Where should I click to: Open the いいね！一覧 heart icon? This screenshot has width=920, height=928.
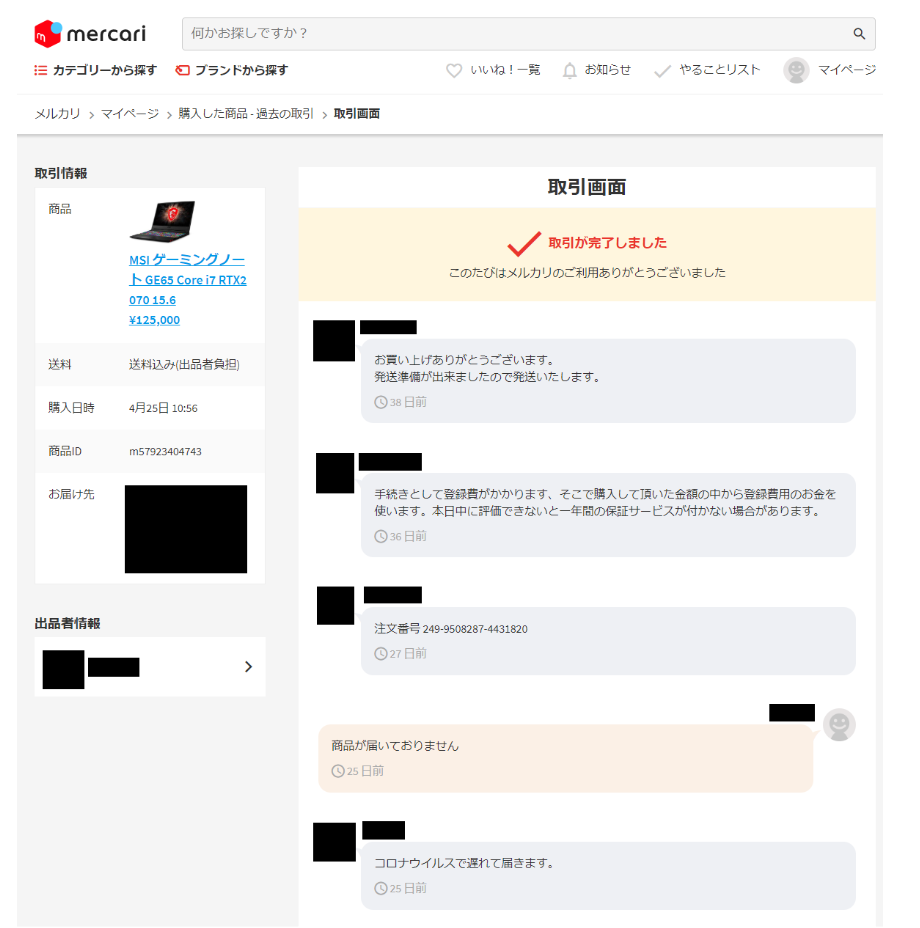tap(454, 70)
